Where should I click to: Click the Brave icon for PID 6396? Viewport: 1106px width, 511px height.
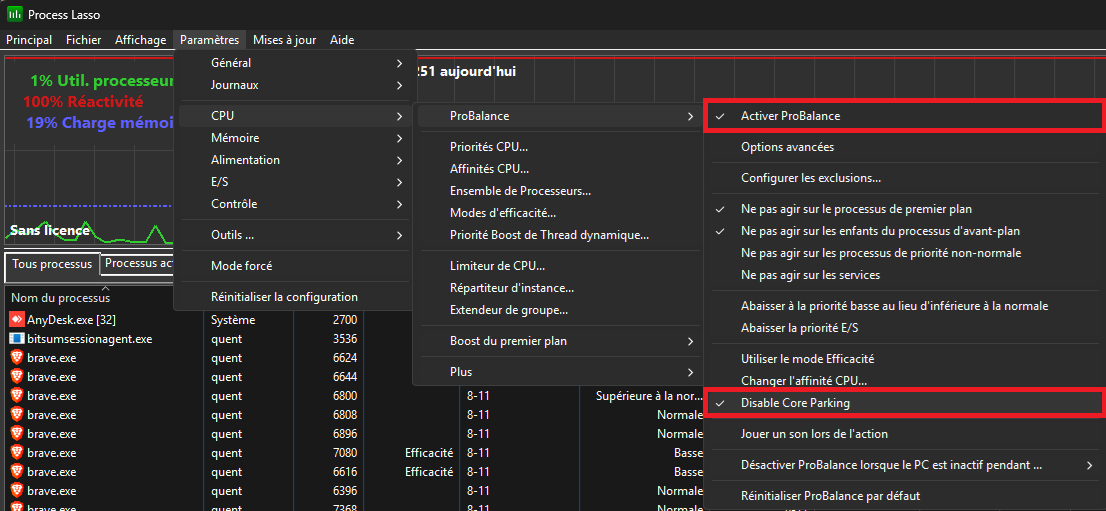(17, 491)
